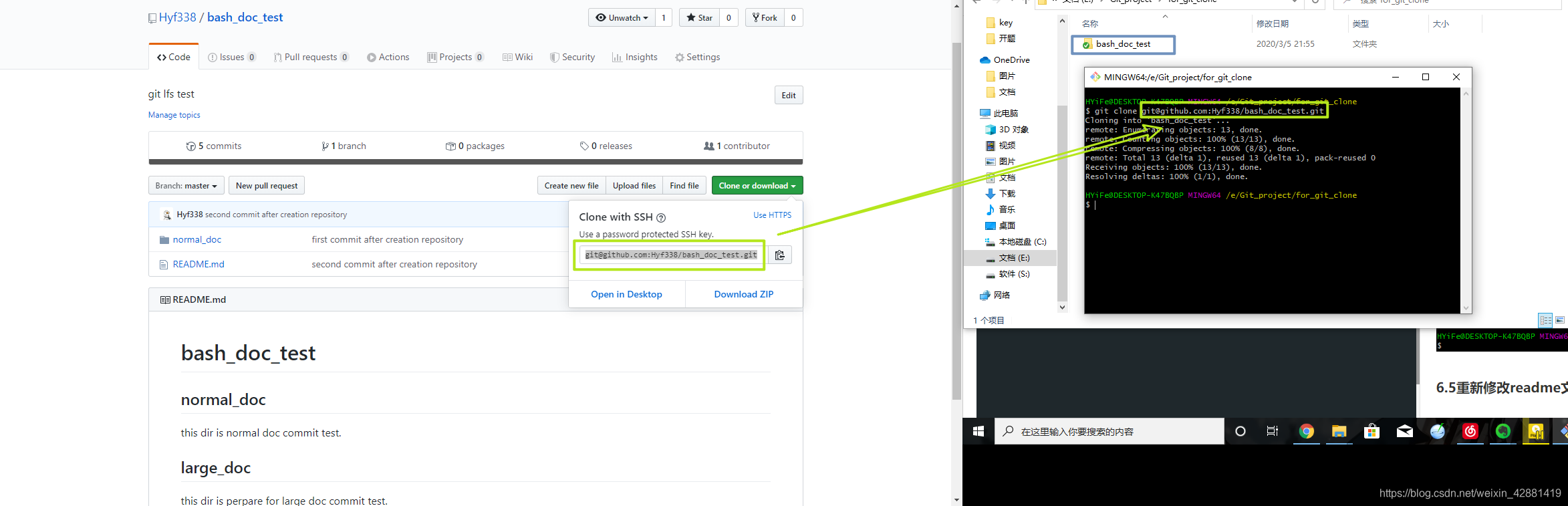Switch to Google Chrome on taskbar
The height and width of the screenshot is (506, 1568).
point(1306,431)
